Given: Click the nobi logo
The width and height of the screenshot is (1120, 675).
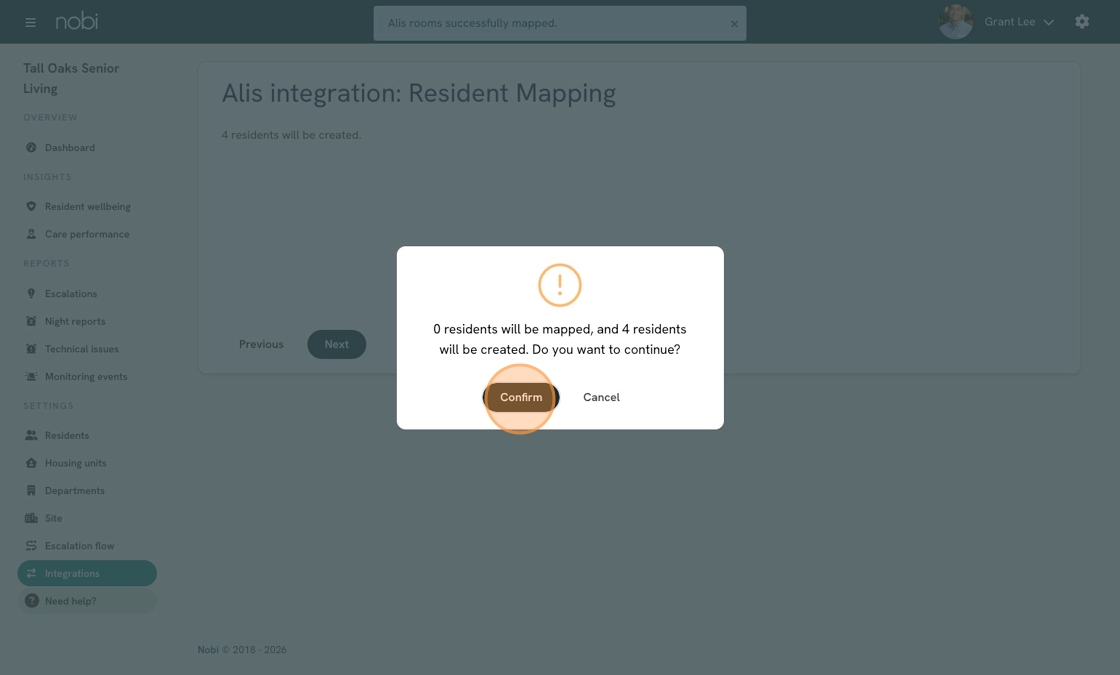Looking at the screenshot, I should 76,21.
